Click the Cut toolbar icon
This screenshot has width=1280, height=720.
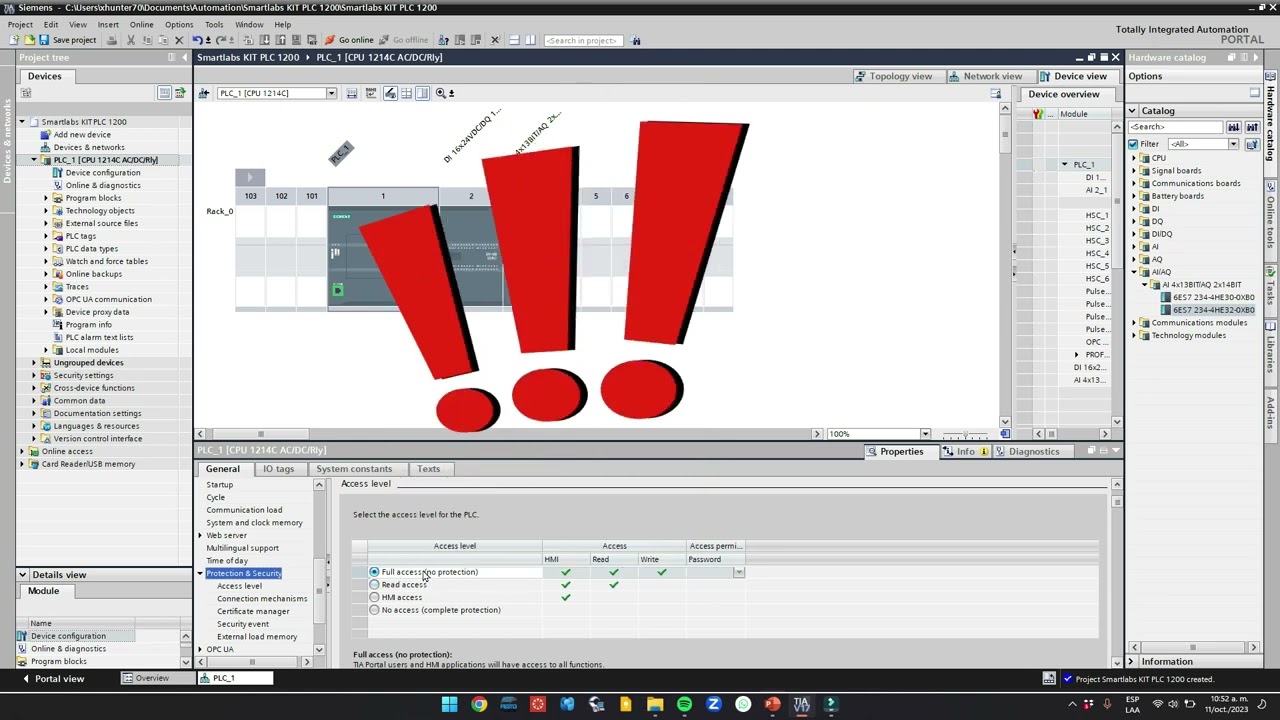click(129, 40)
